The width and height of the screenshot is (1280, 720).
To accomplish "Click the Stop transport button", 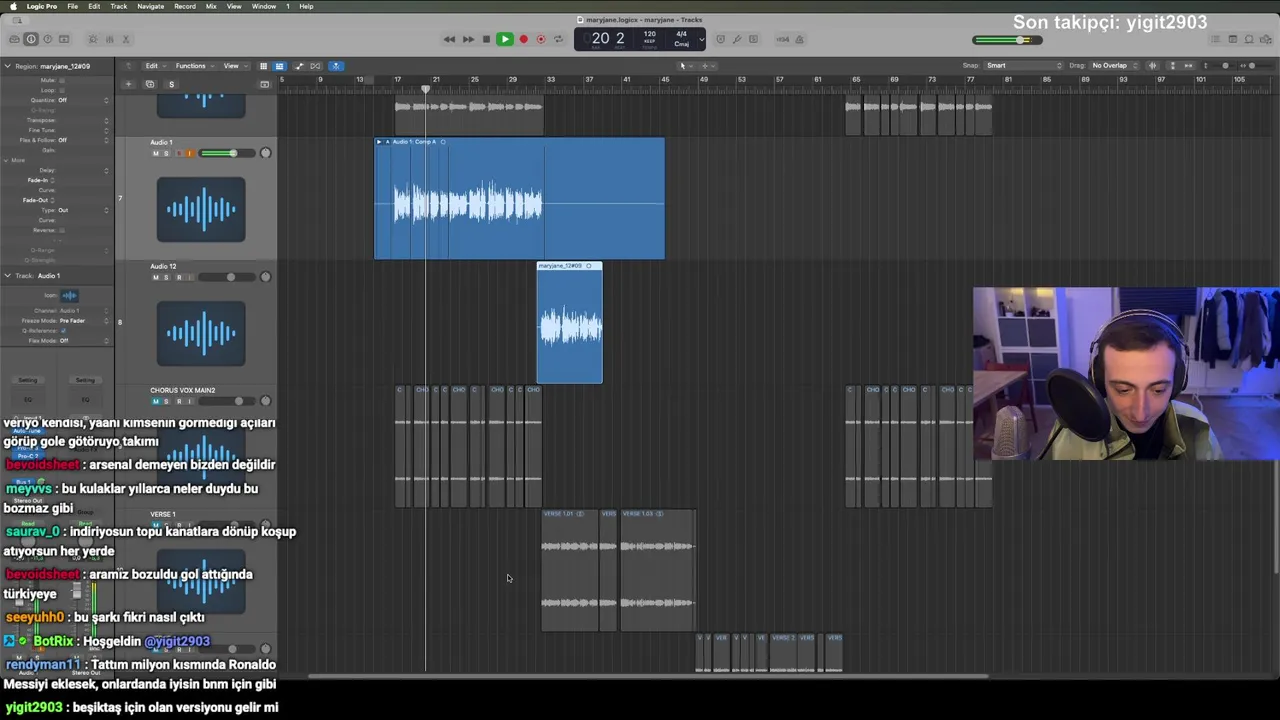I will [x=486, y=39].
